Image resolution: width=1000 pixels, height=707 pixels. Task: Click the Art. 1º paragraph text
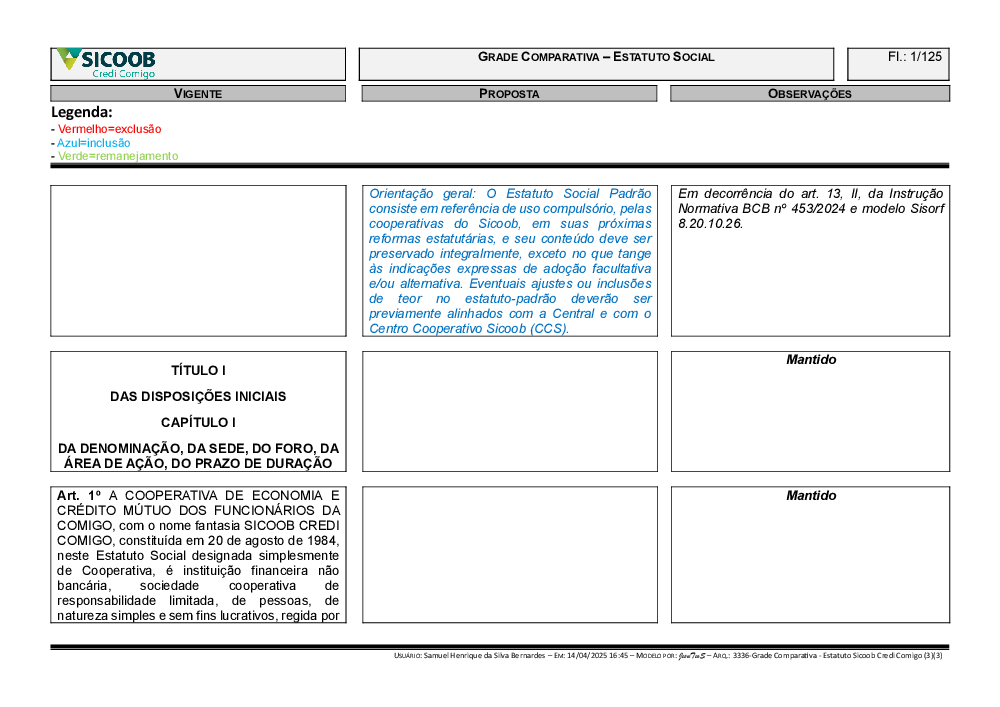[198, 555]
